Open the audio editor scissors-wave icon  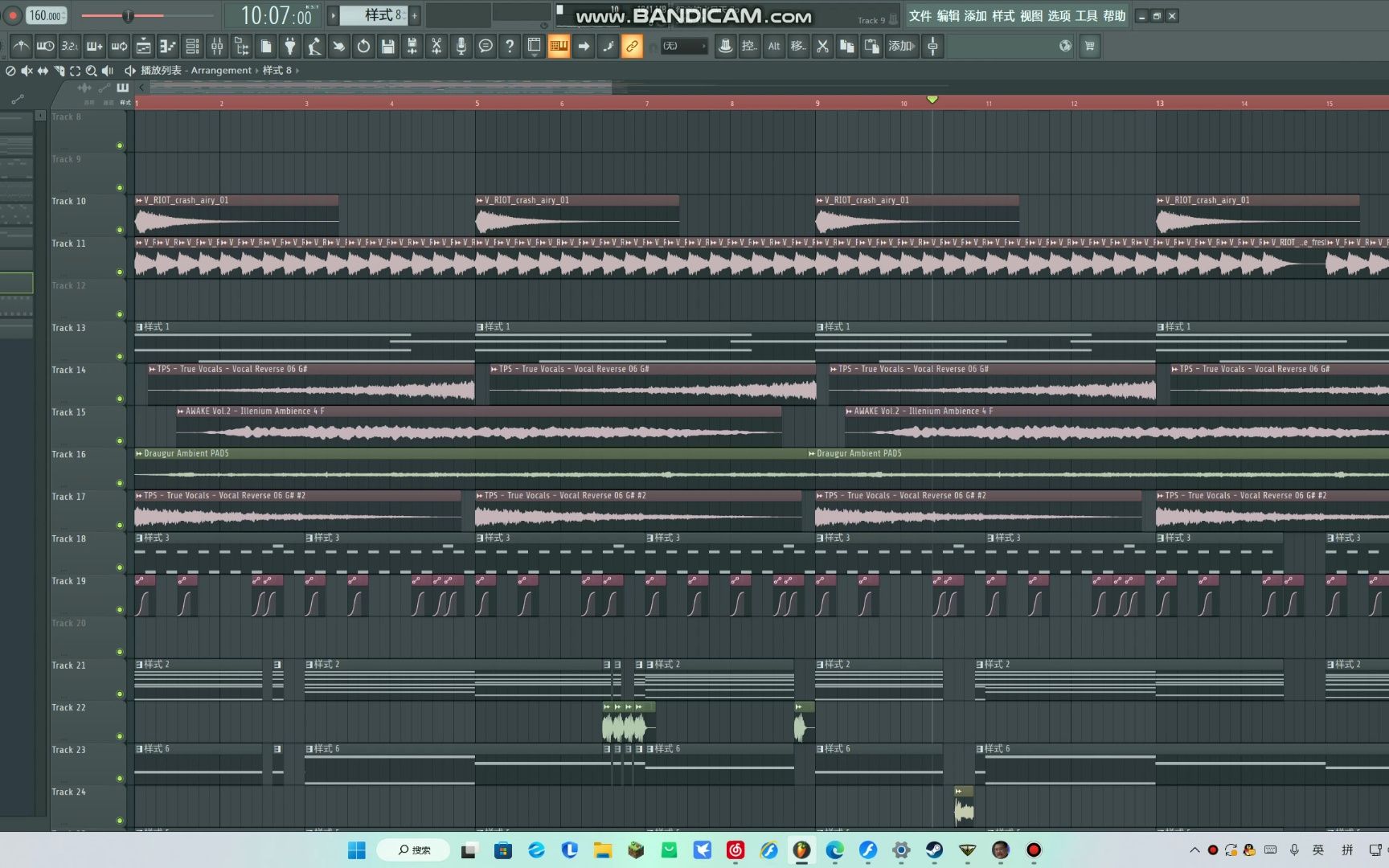(436, 47)
